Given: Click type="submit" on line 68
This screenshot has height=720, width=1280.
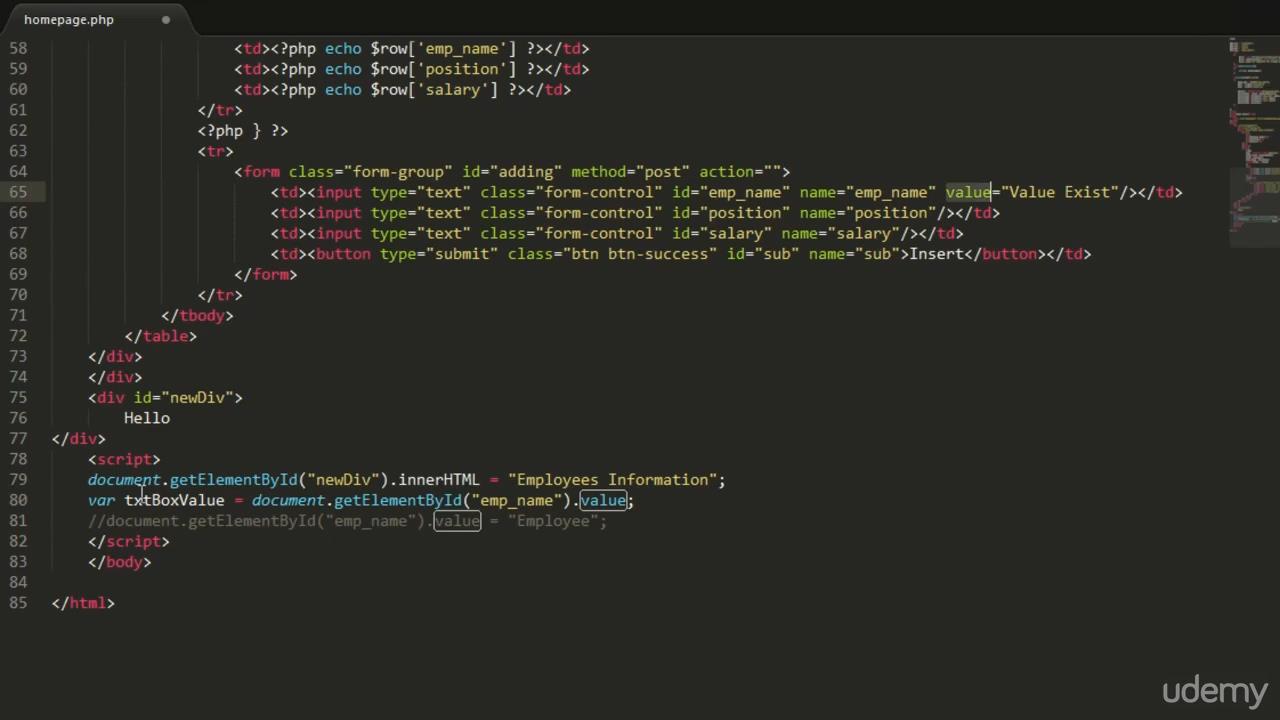Looking at the screenshot, I should (434, 254).
